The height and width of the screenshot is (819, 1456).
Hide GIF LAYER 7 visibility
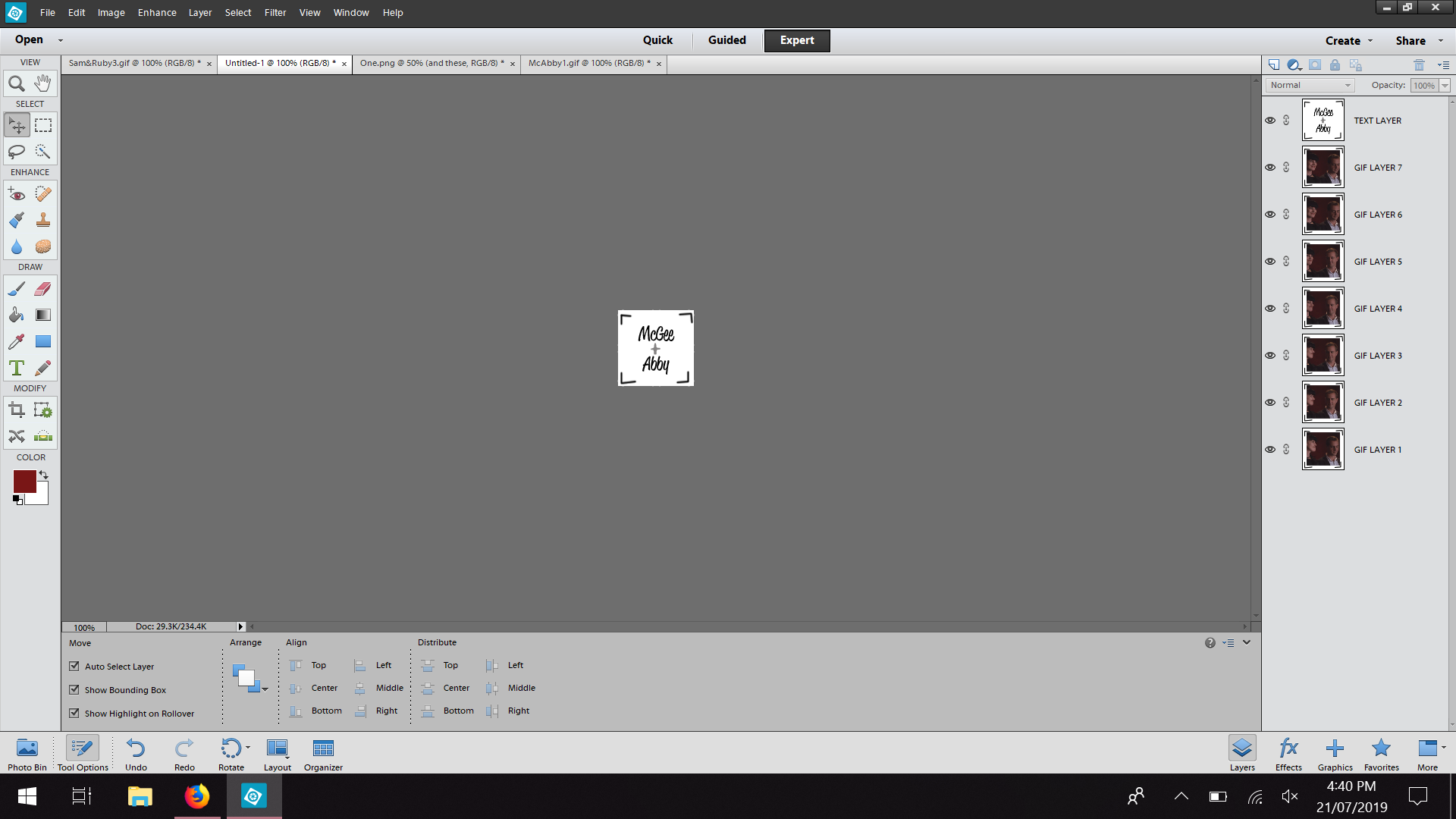1270,168
